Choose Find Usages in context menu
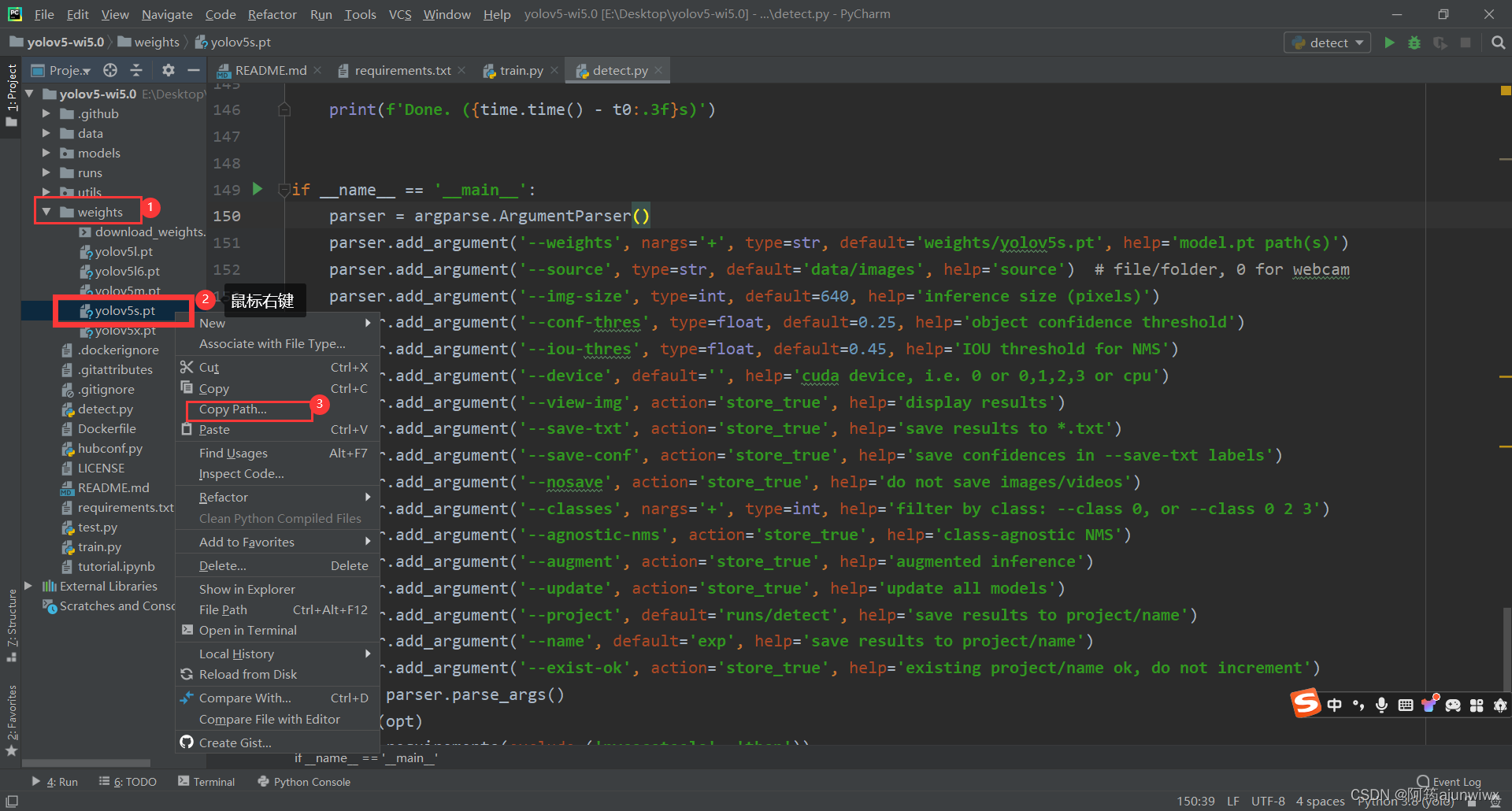Screen dimensions: 1512x811 276,453
